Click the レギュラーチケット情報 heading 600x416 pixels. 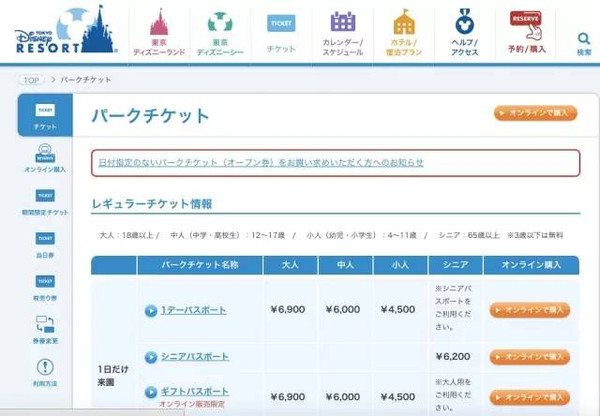(x=152, y=204)
